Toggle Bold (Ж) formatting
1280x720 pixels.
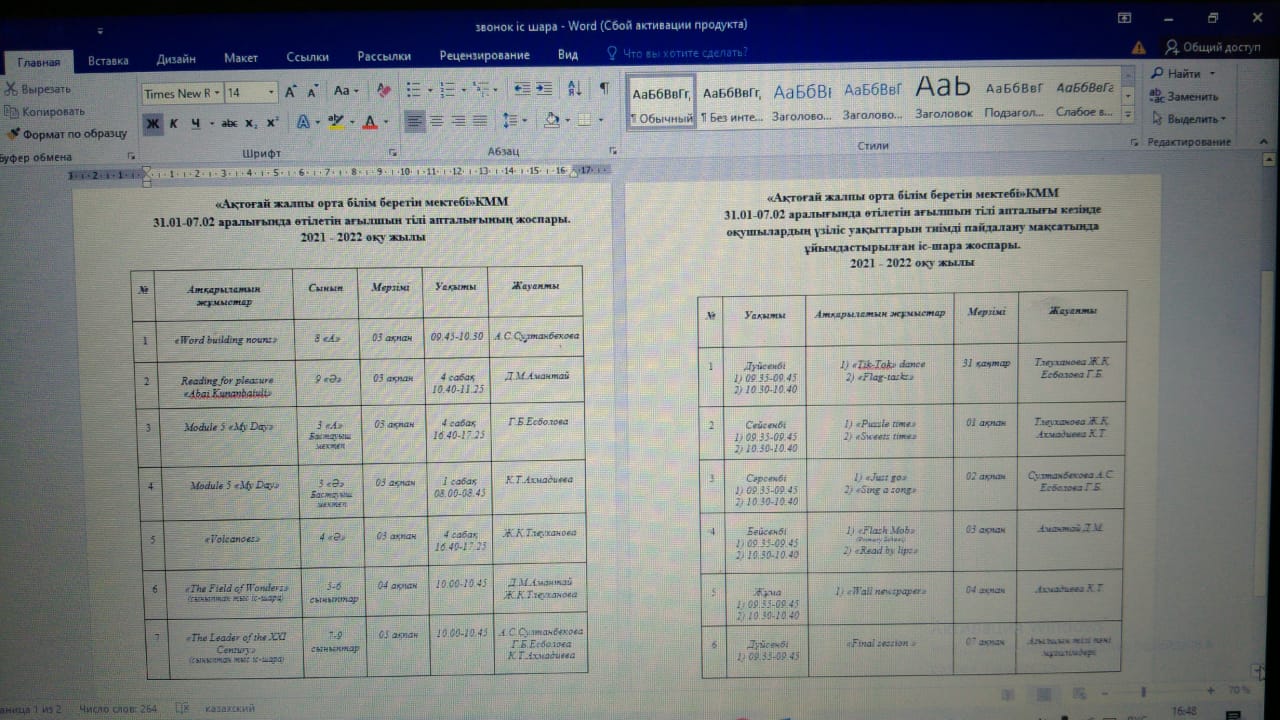click(x=152, y=123)
